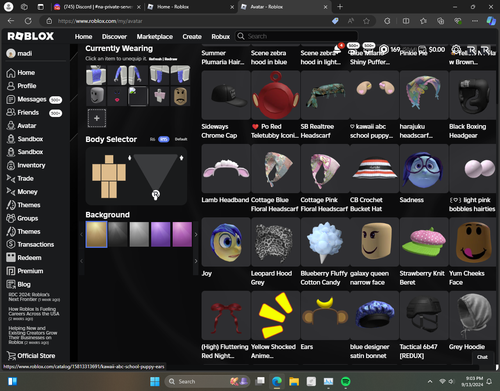This screenshot has height=391, width=500.
Task: Go to Robux in the top nav
Action: [221, 37]
